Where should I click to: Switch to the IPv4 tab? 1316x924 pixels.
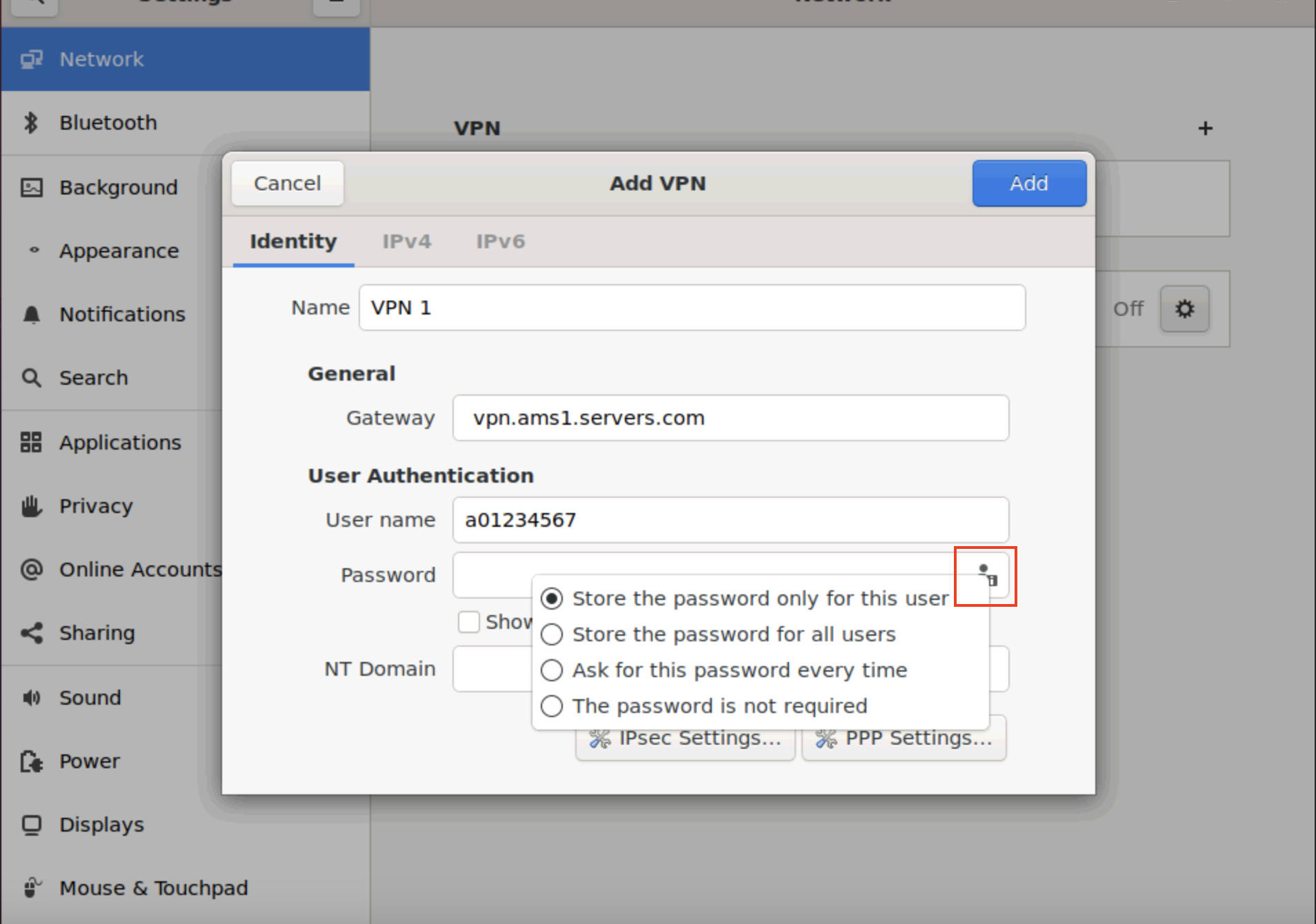tap(406, 241)
